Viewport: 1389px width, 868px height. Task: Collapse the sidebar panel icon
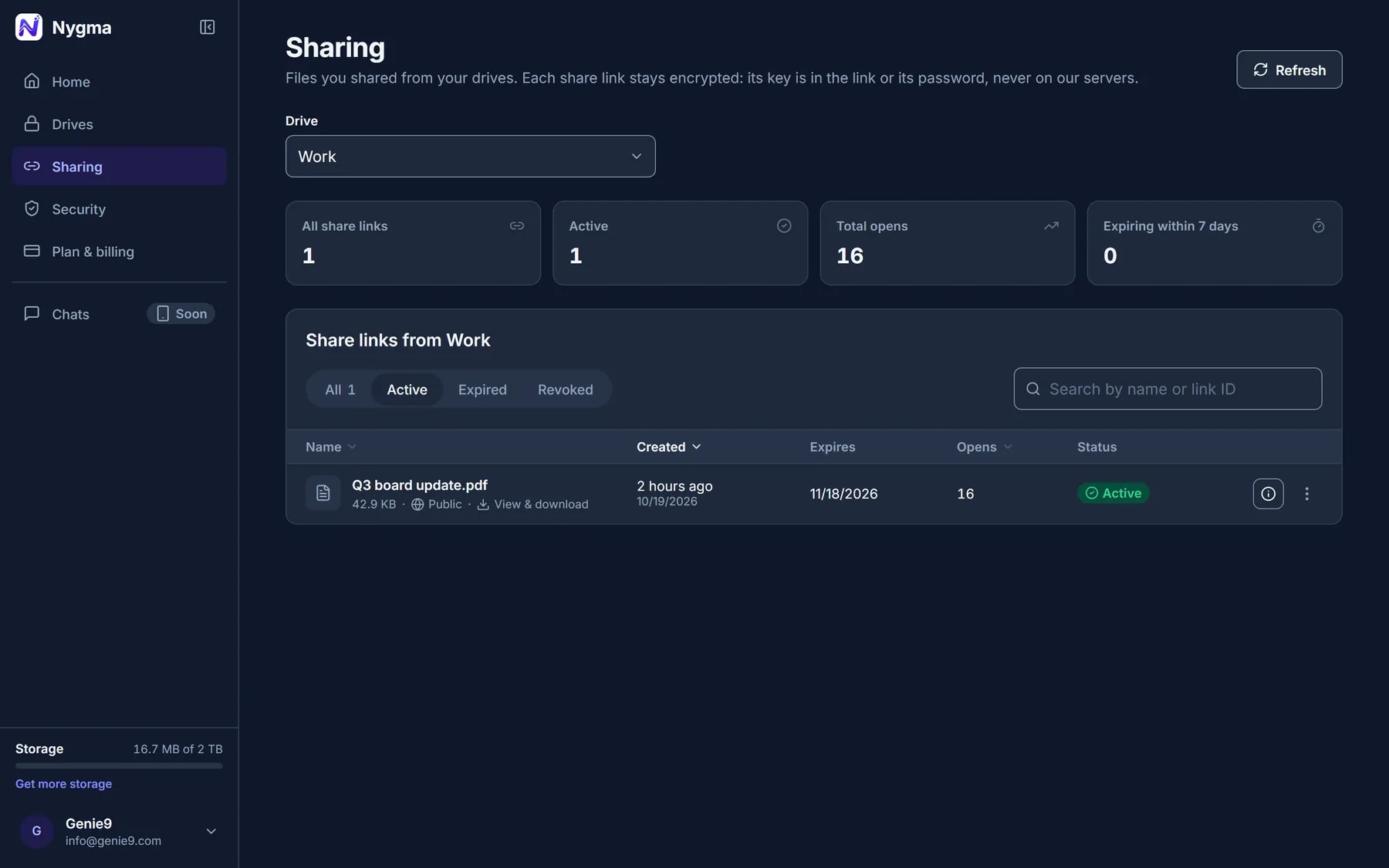point(207,27)
